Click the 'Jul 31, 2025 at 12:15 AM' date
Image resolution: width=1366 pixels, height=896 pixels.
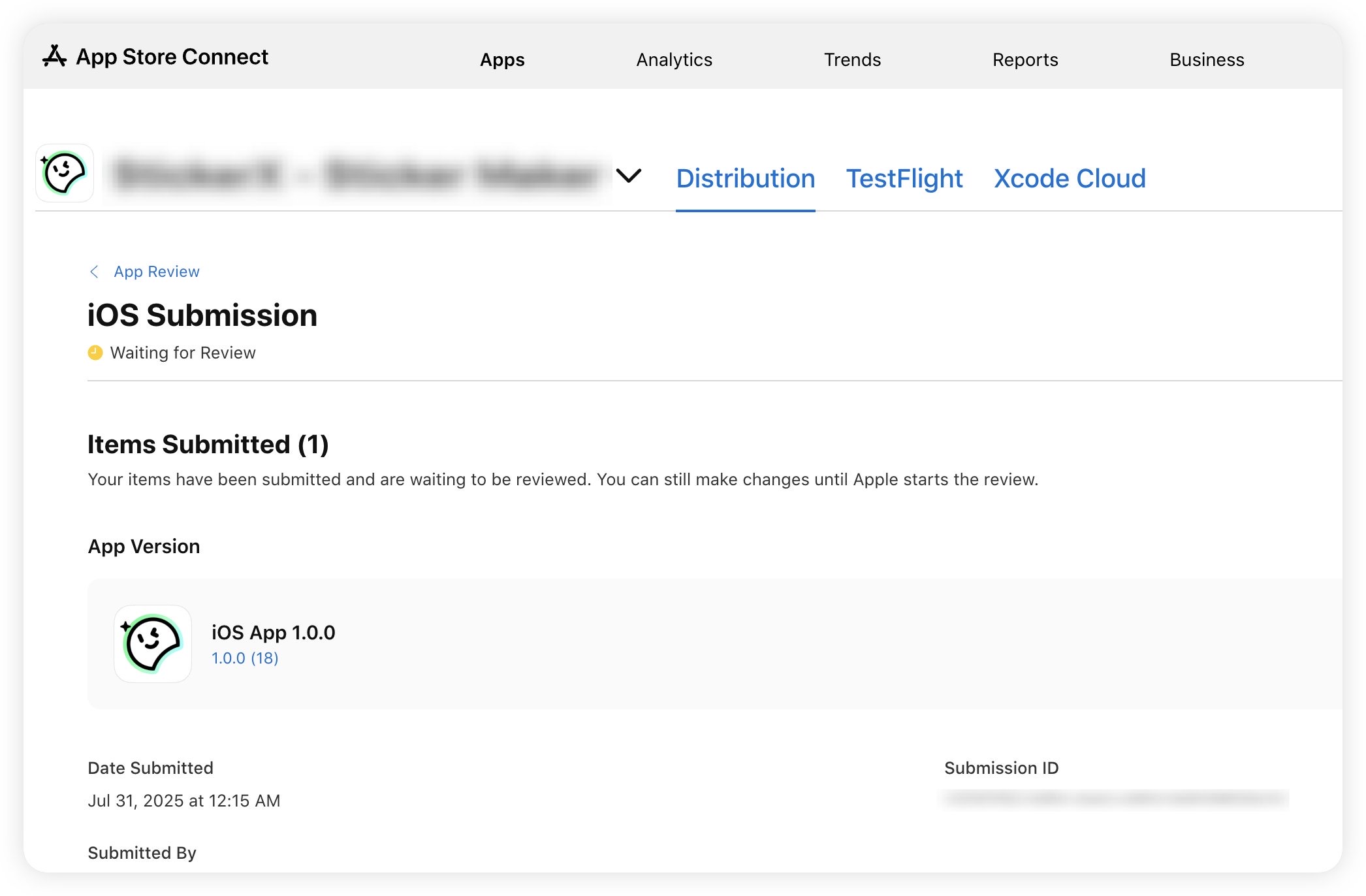pos(184,801)
